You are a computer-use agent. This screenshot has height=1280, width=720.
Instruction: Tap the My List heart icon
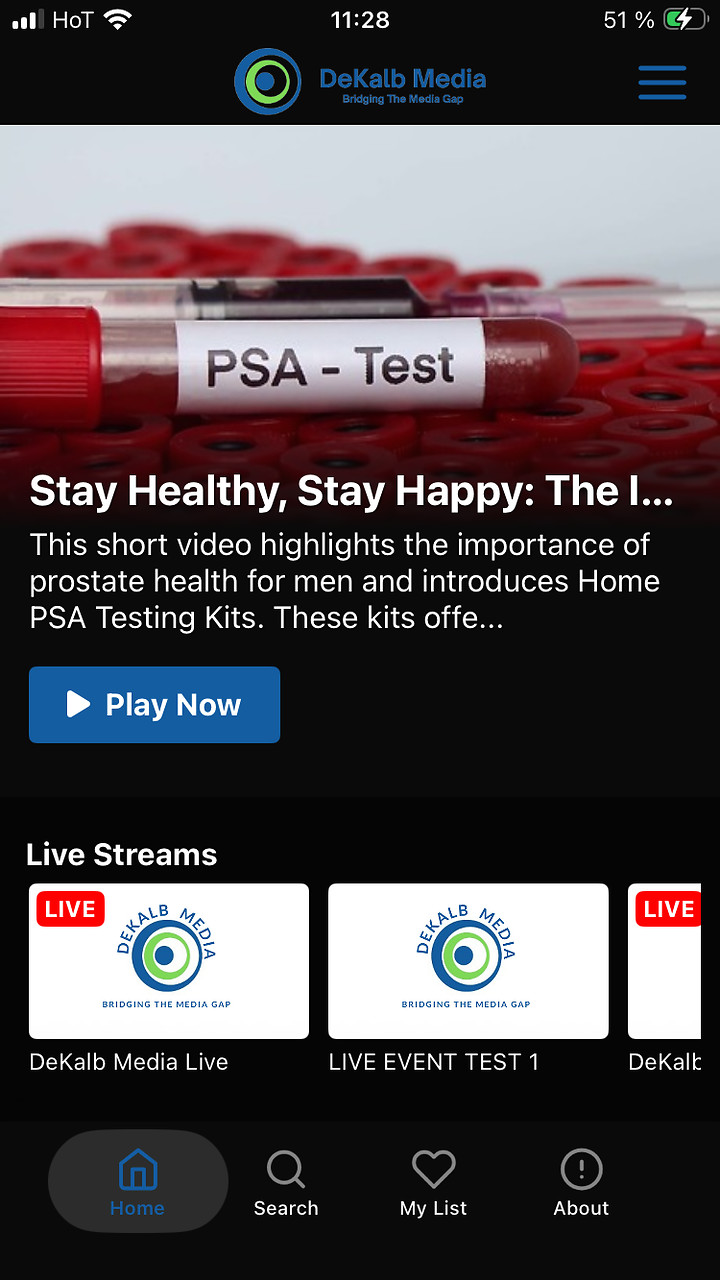[434, 1169]
